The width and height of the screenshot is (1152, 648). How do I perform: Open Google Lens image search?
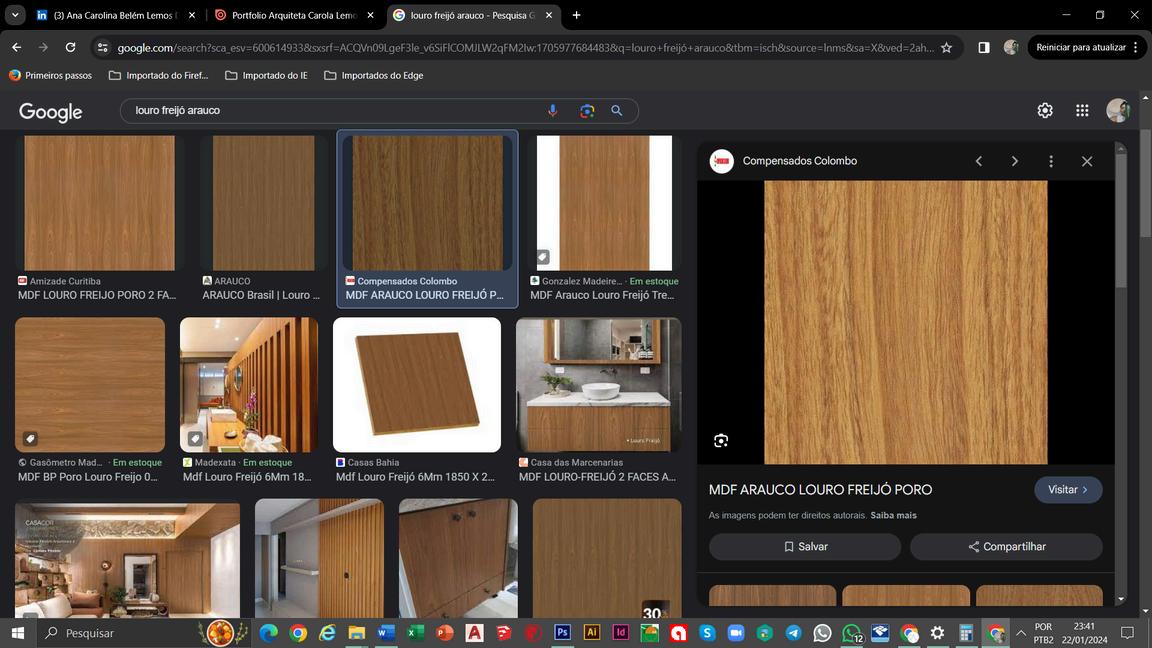(x=587, y=111)
